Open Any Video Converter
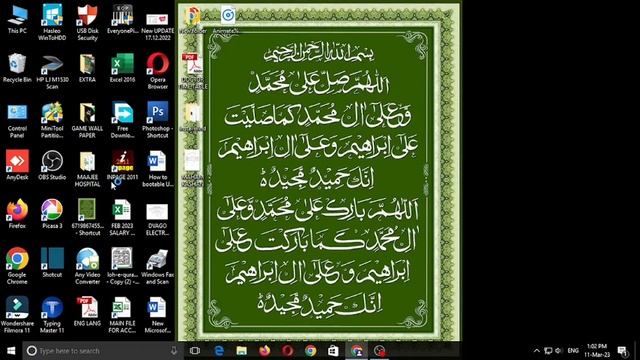Image resolution: width=640 pixels, height=360 pixels. point(87,266)
